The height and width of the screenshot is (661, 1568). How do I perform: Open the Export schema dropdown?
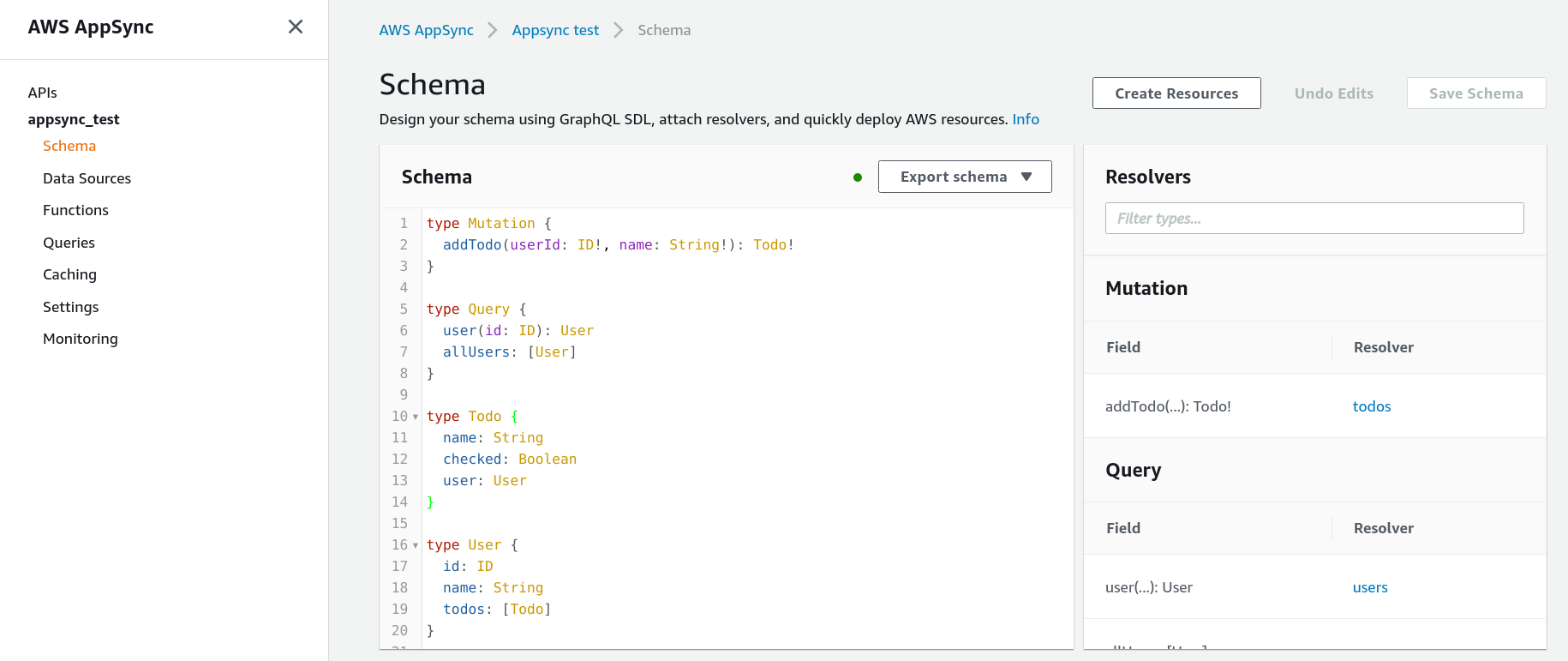[x=965, y=177]
